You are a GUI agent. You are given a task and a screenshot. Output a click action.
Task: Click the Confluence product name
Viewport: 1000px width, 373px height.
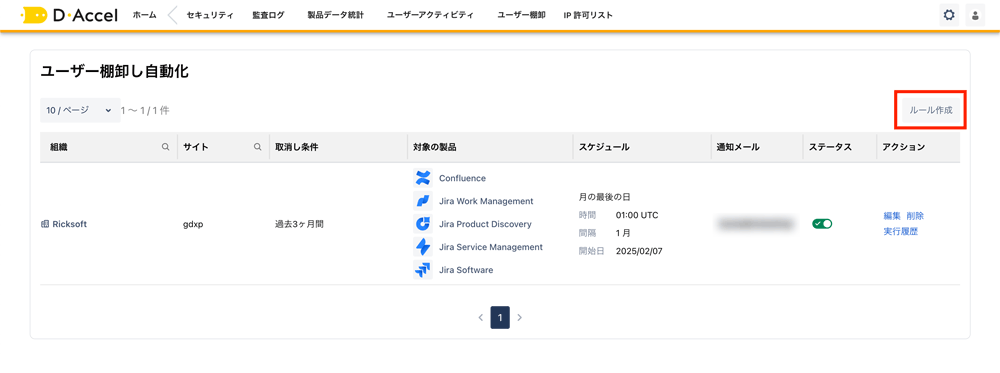coord(462,179)
